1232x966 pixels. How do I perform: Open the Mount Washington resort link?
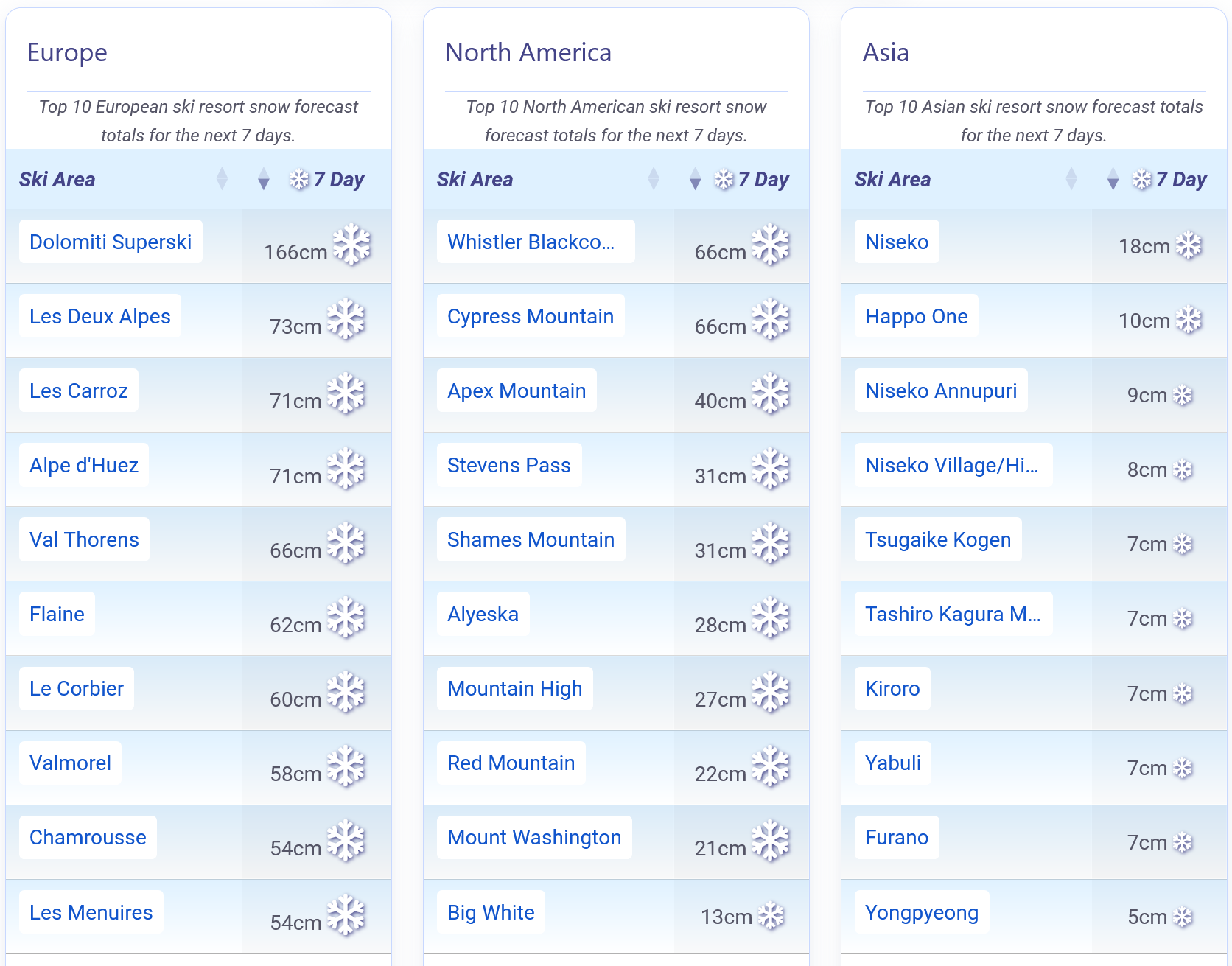(x=533, y=837)
